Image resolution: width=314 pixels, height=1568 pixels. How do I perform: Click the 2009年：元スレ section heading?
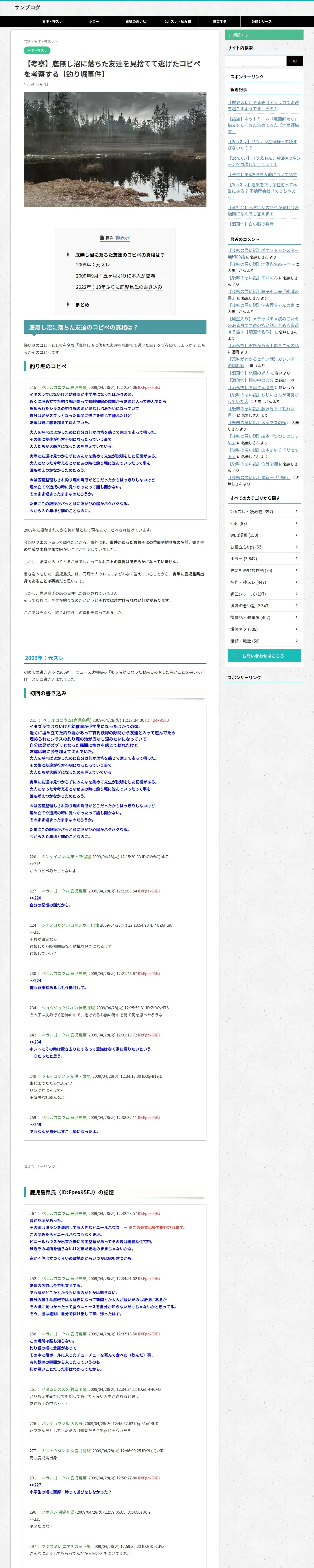[115, 658]
